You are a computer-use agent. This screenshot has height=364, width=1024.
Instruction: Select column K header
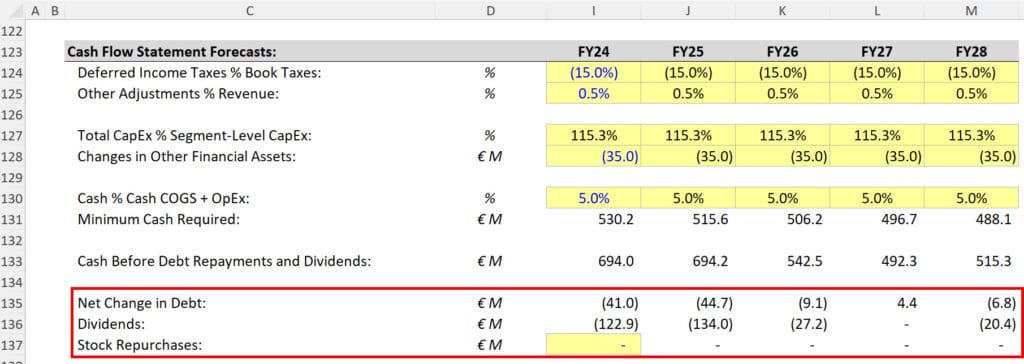tap(782, 10)
